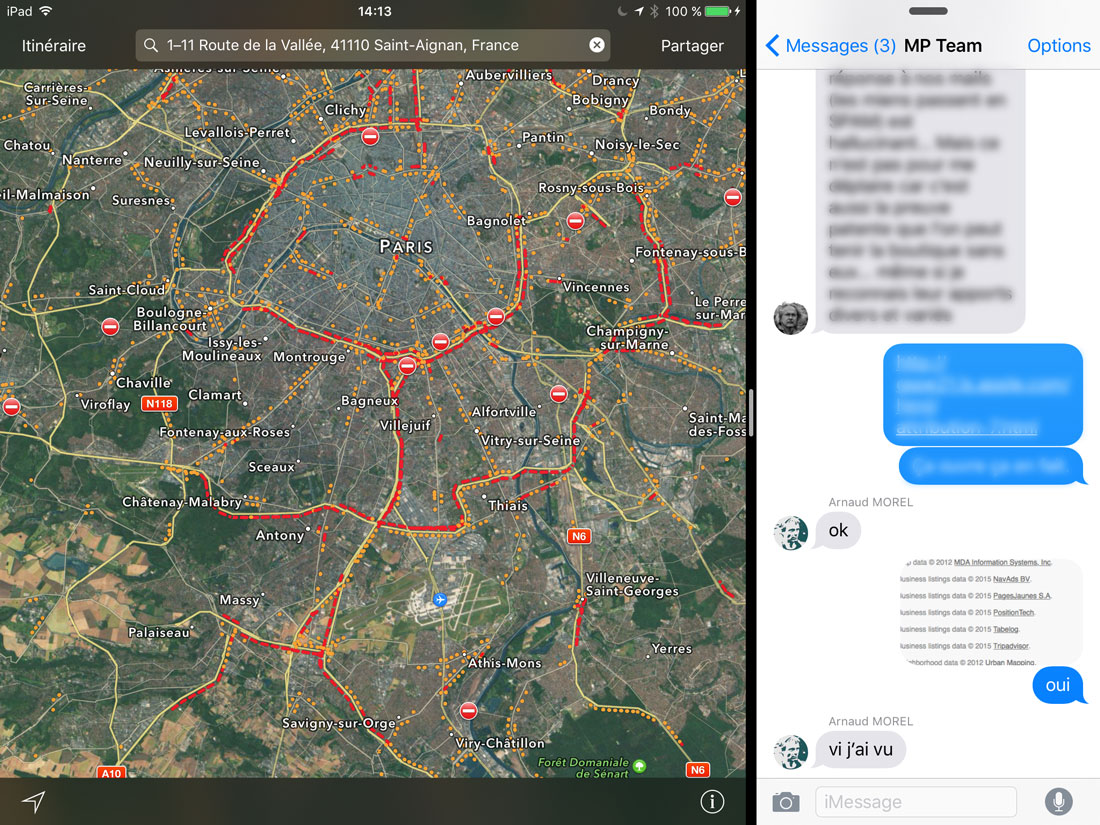
Task: Tap the blurred link in blue bubble
Action: pos(982,394)
